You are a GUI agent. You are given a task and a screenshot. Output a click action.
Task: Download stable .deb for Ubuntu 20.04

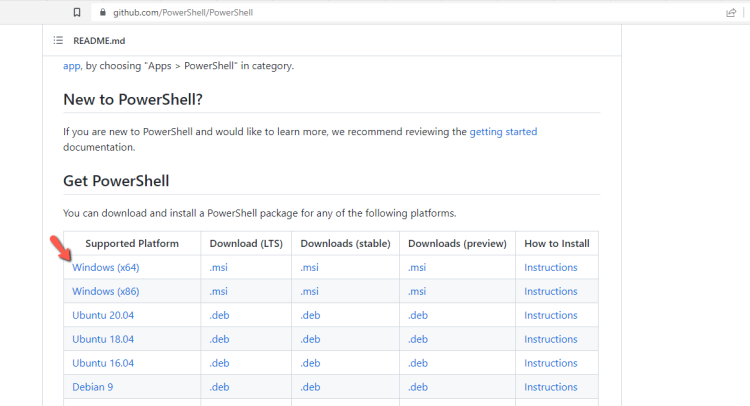click(x=310, y=315)
